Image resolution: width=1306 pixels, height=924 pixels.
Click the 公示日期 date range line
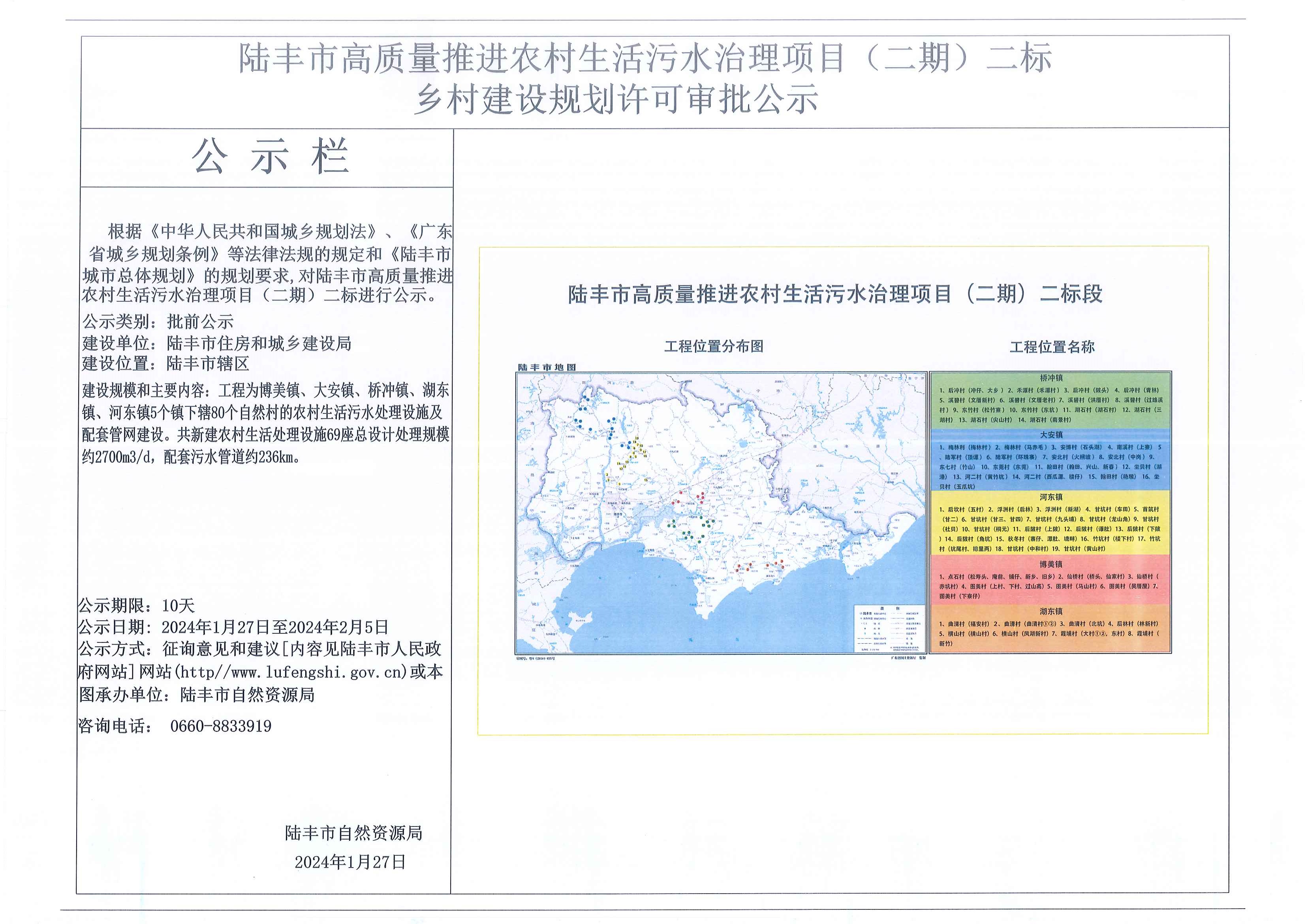[233, 627]
